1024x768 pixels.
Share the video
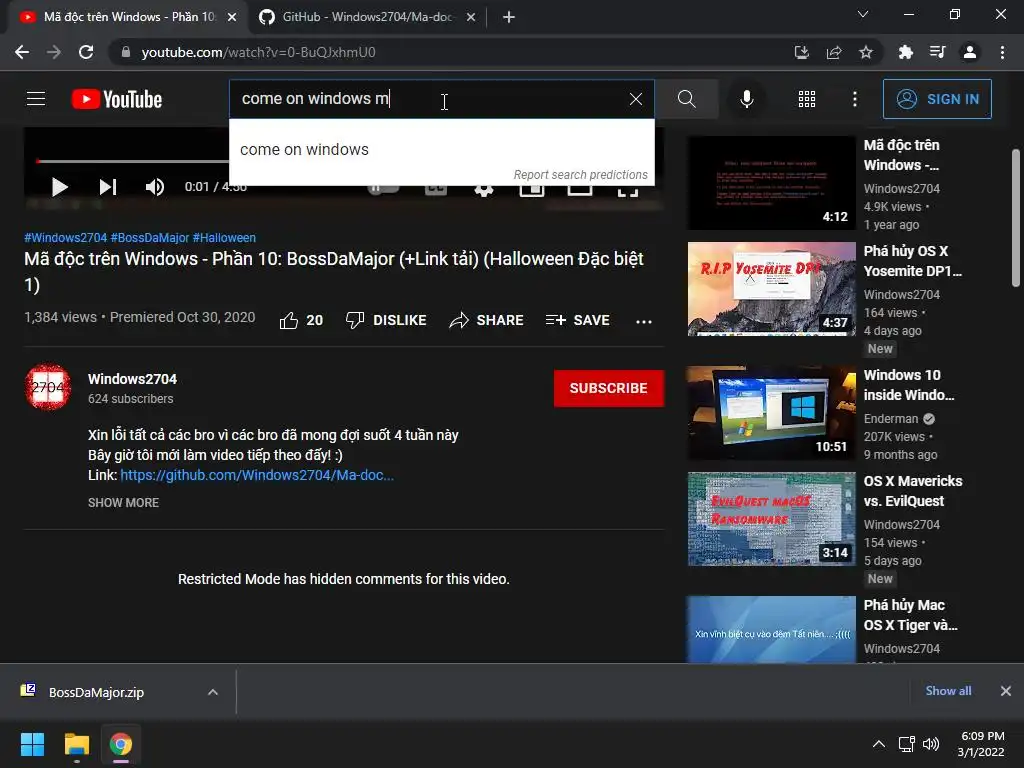coord(487,320)
